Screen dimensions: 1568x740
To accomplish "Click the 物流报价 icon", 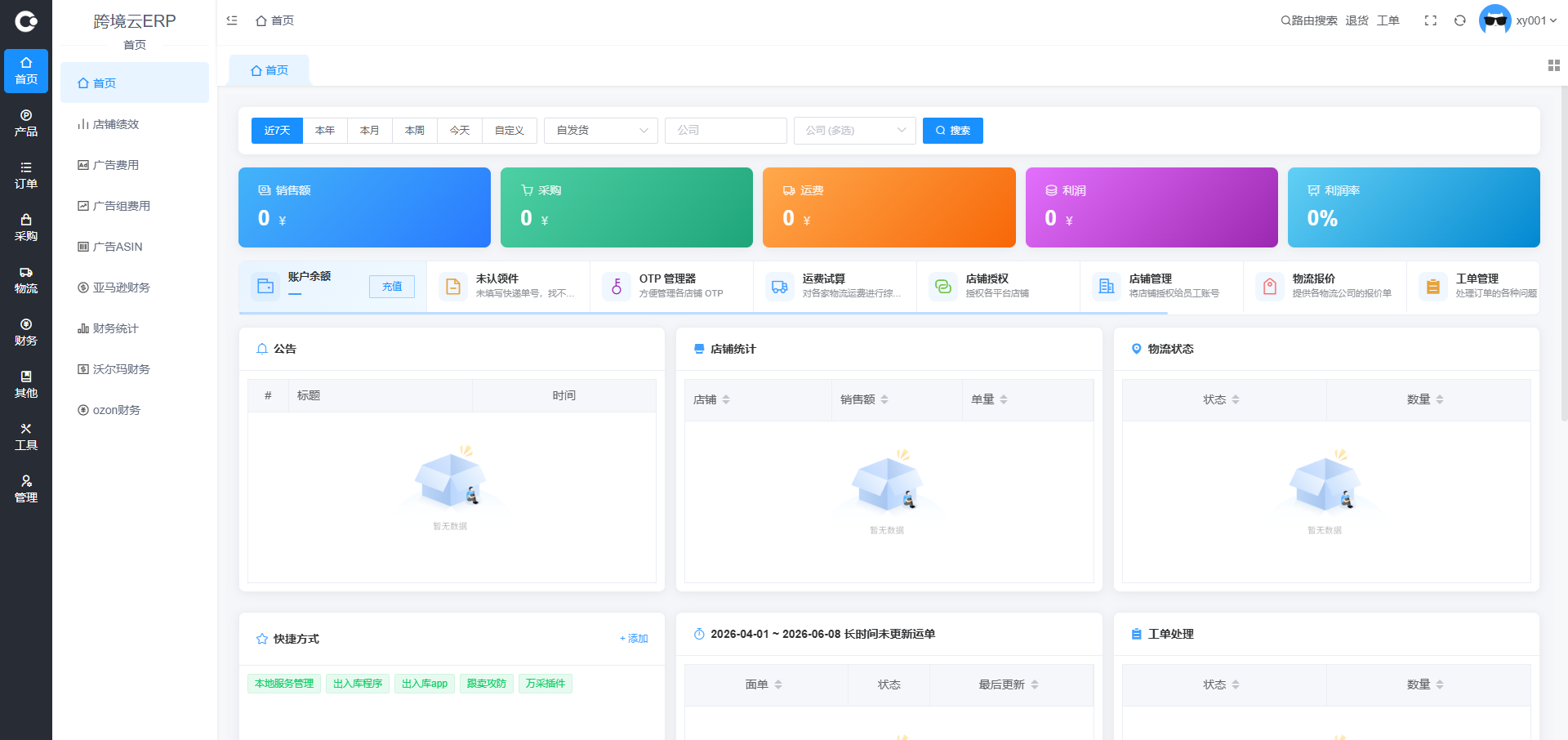I will 1270,287.
